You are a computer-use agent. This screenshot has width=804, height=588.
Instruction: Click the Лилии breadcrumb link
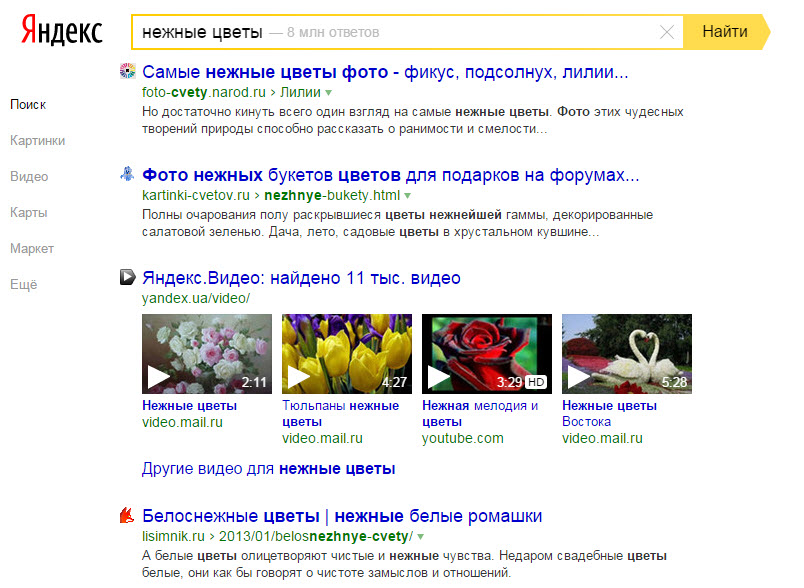point(300,92)
